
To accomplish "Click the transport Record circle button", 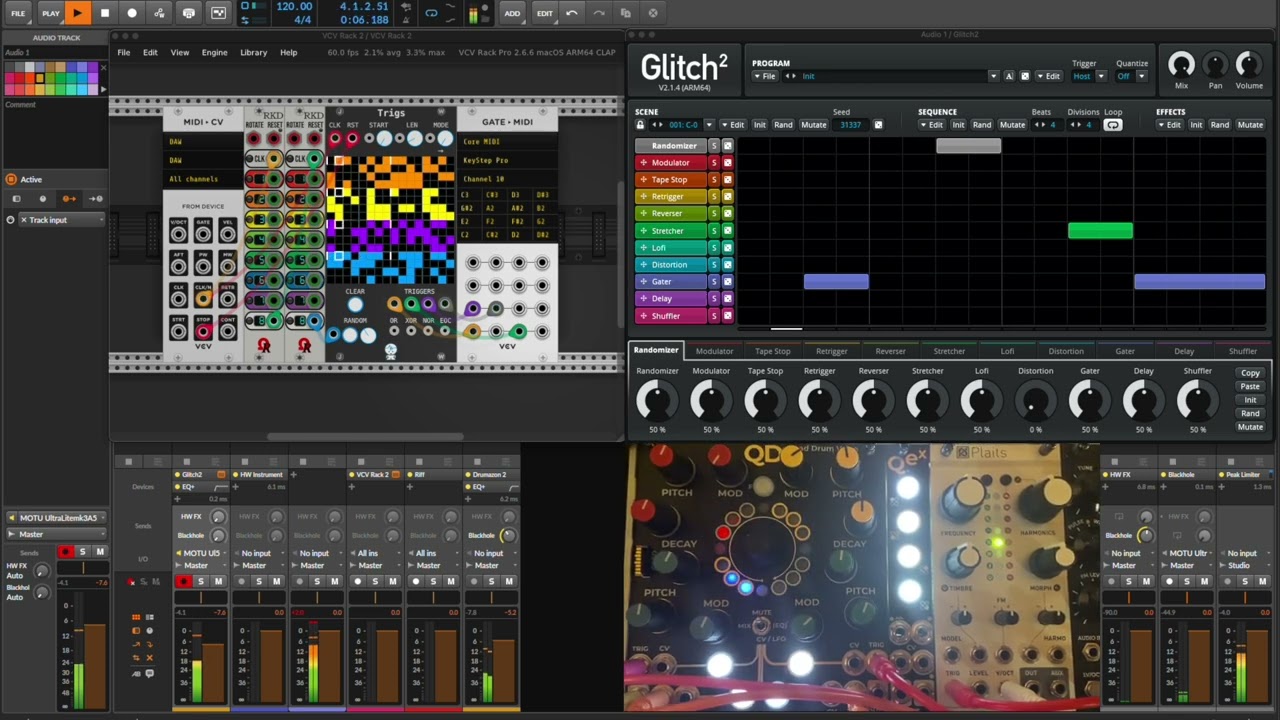I will pos(131,13).
